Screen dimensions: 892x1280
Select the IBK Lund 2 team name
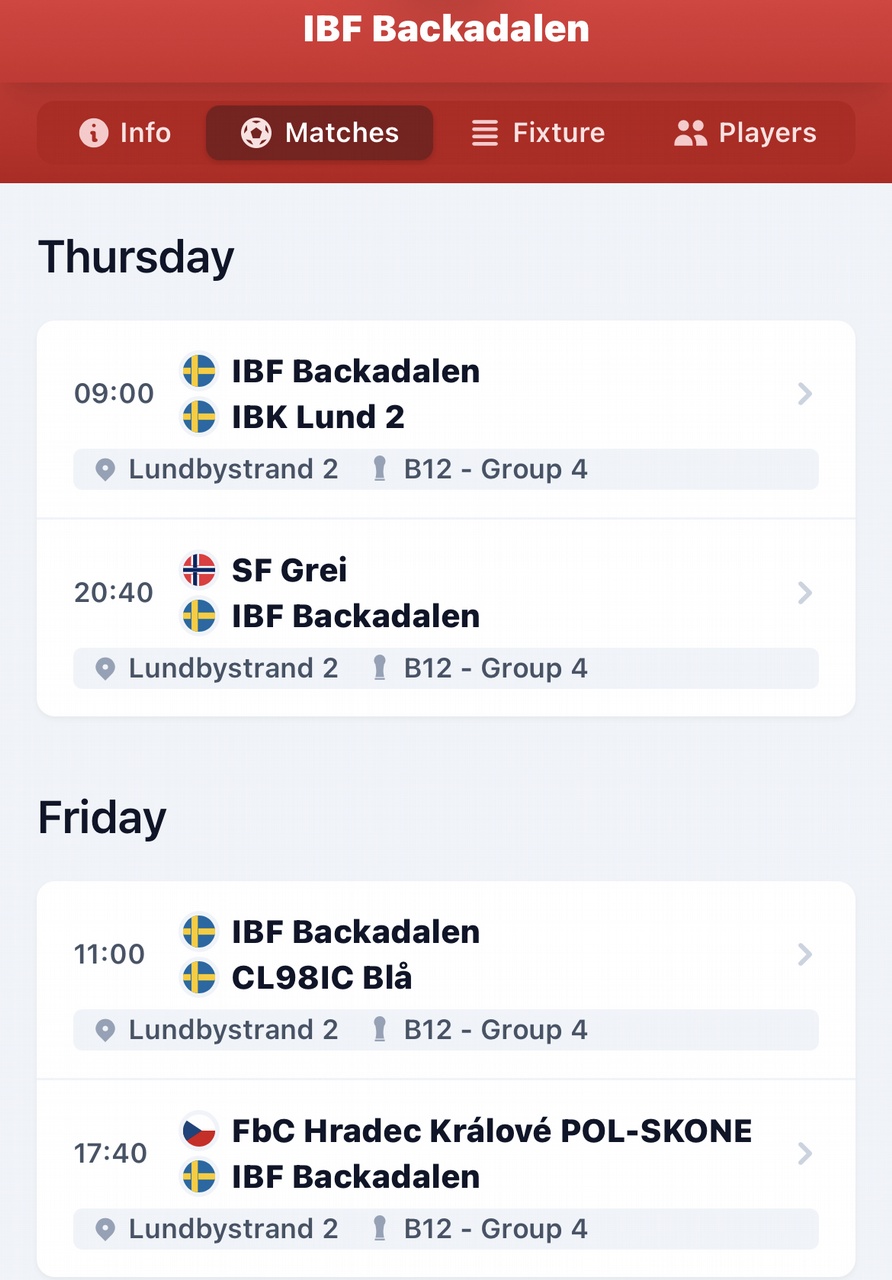point(318,417)
